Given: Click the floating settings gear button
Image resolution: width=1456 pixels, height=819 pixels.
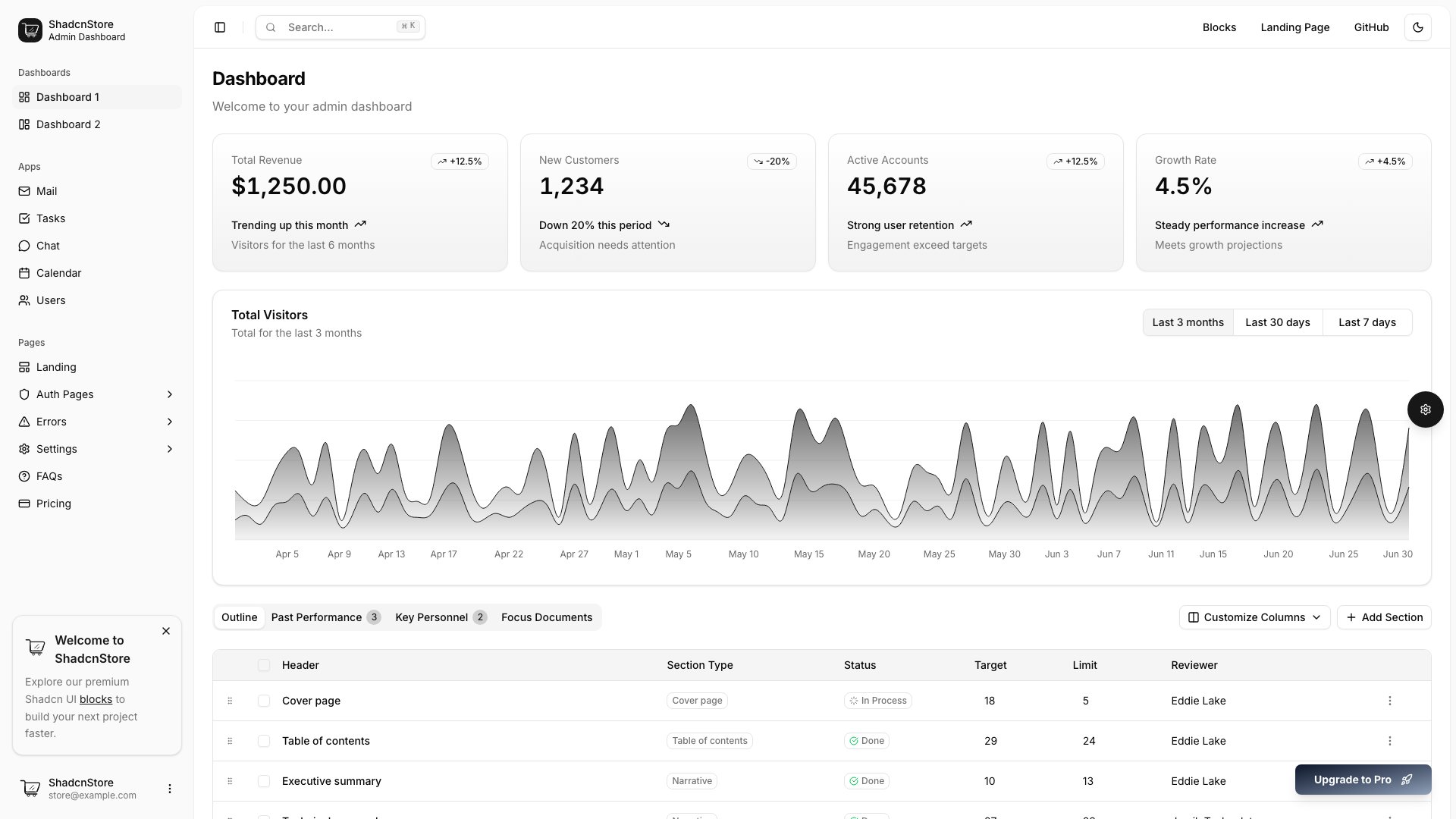Looking at the screenshot, I should (x=1426, y=409).
